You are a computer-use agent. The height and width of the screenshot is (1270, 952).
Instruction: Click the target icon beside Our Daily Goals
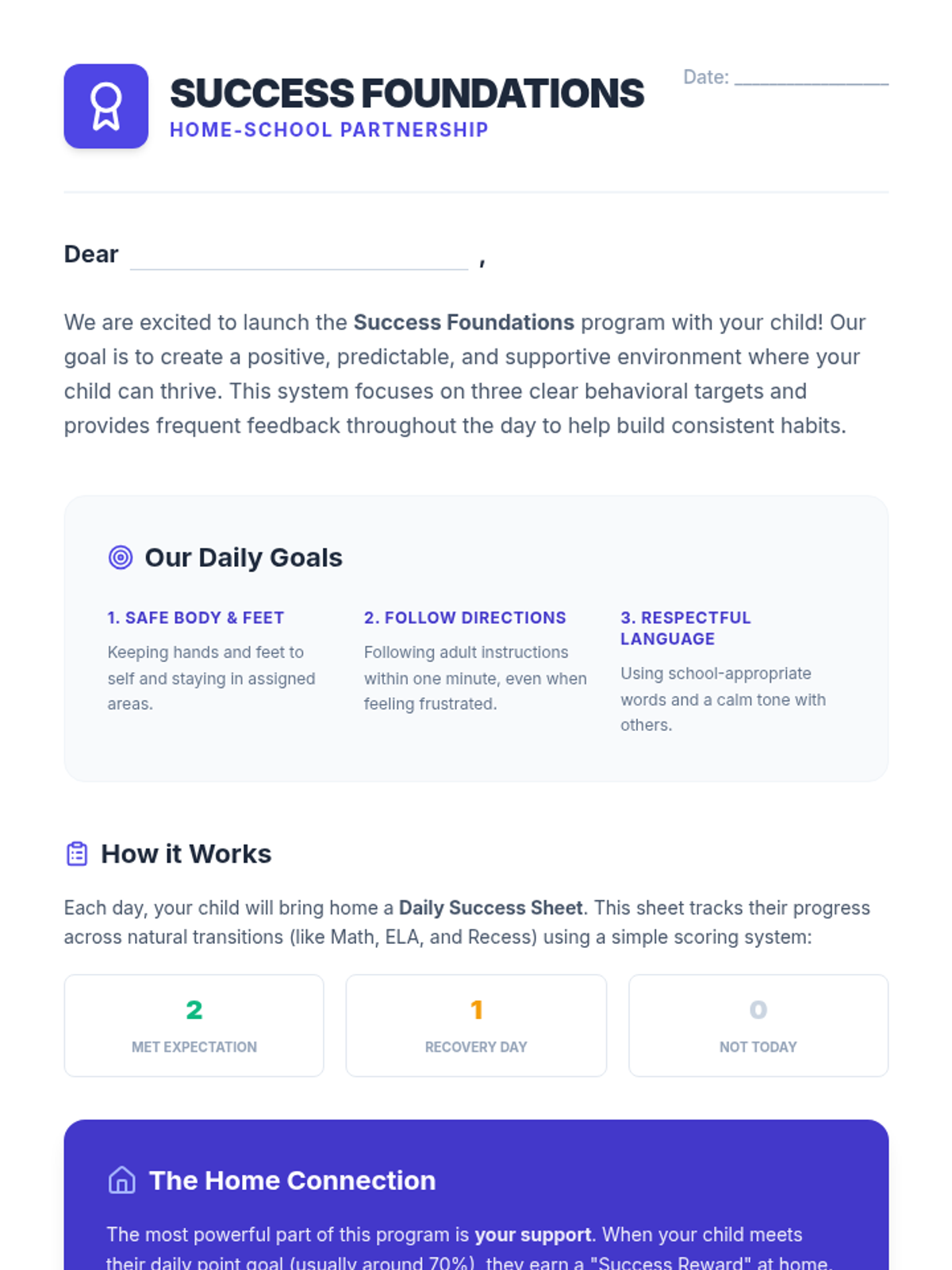click(121, 558)
